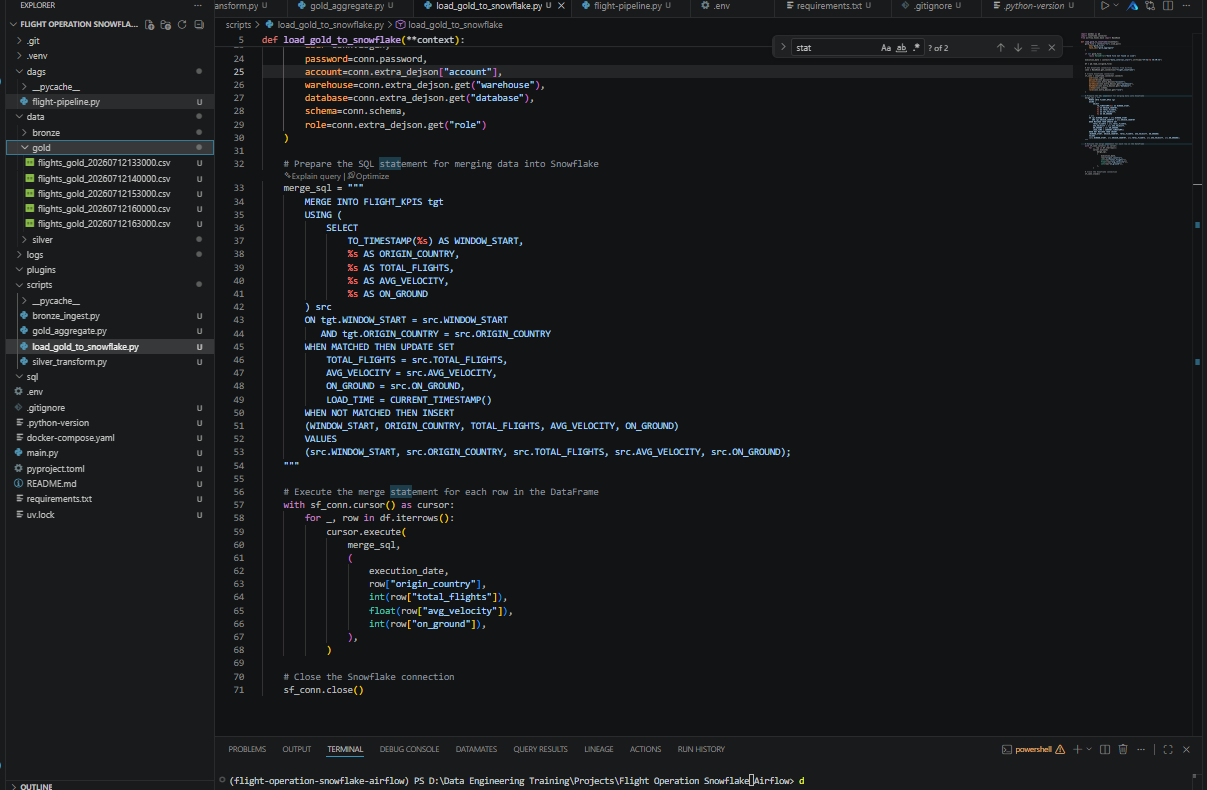The width and height of the screenshot is (1207, 790).
Task: Open the OUTPUT panel tab
Action: coord(296,749)
